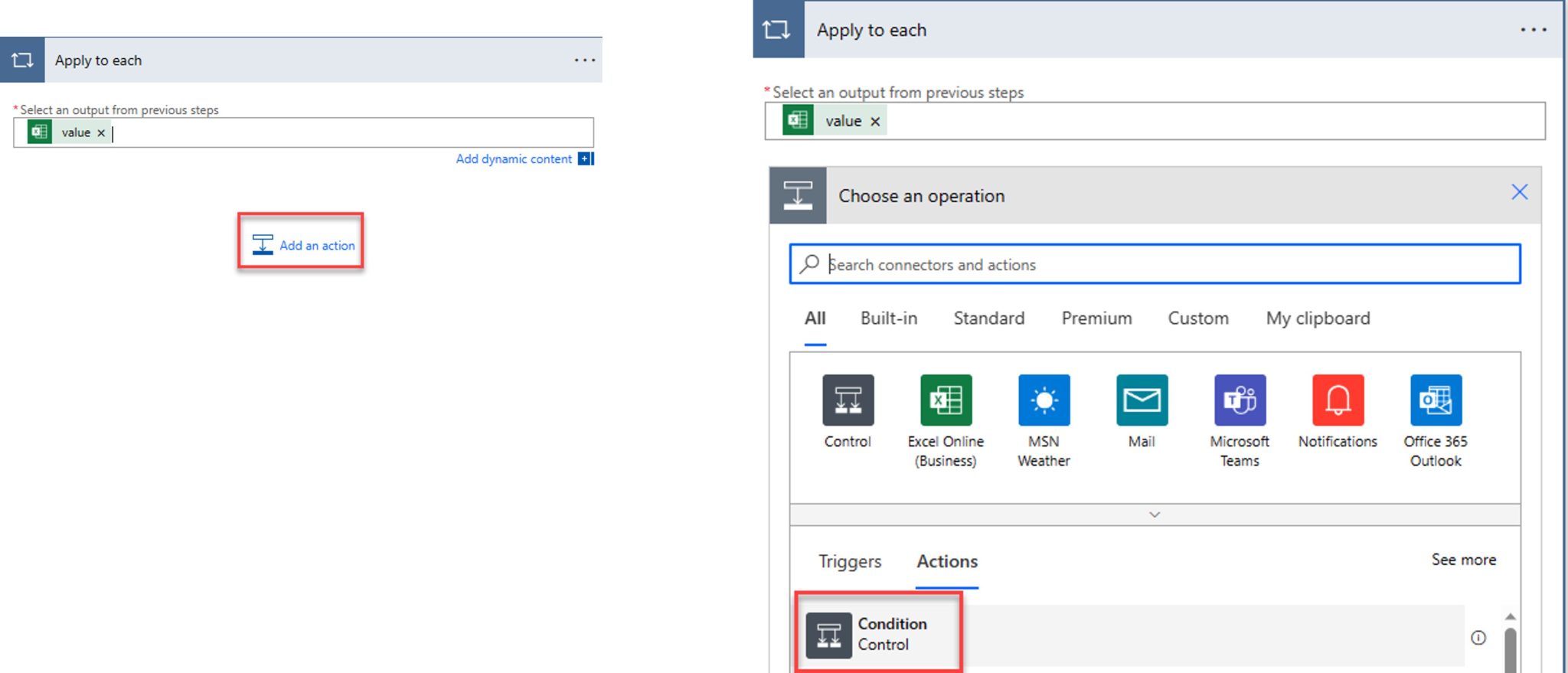Screen dimensions: 1568x673
Task: Close the Choose an operation panel
Action: (x=1519, y=192)
